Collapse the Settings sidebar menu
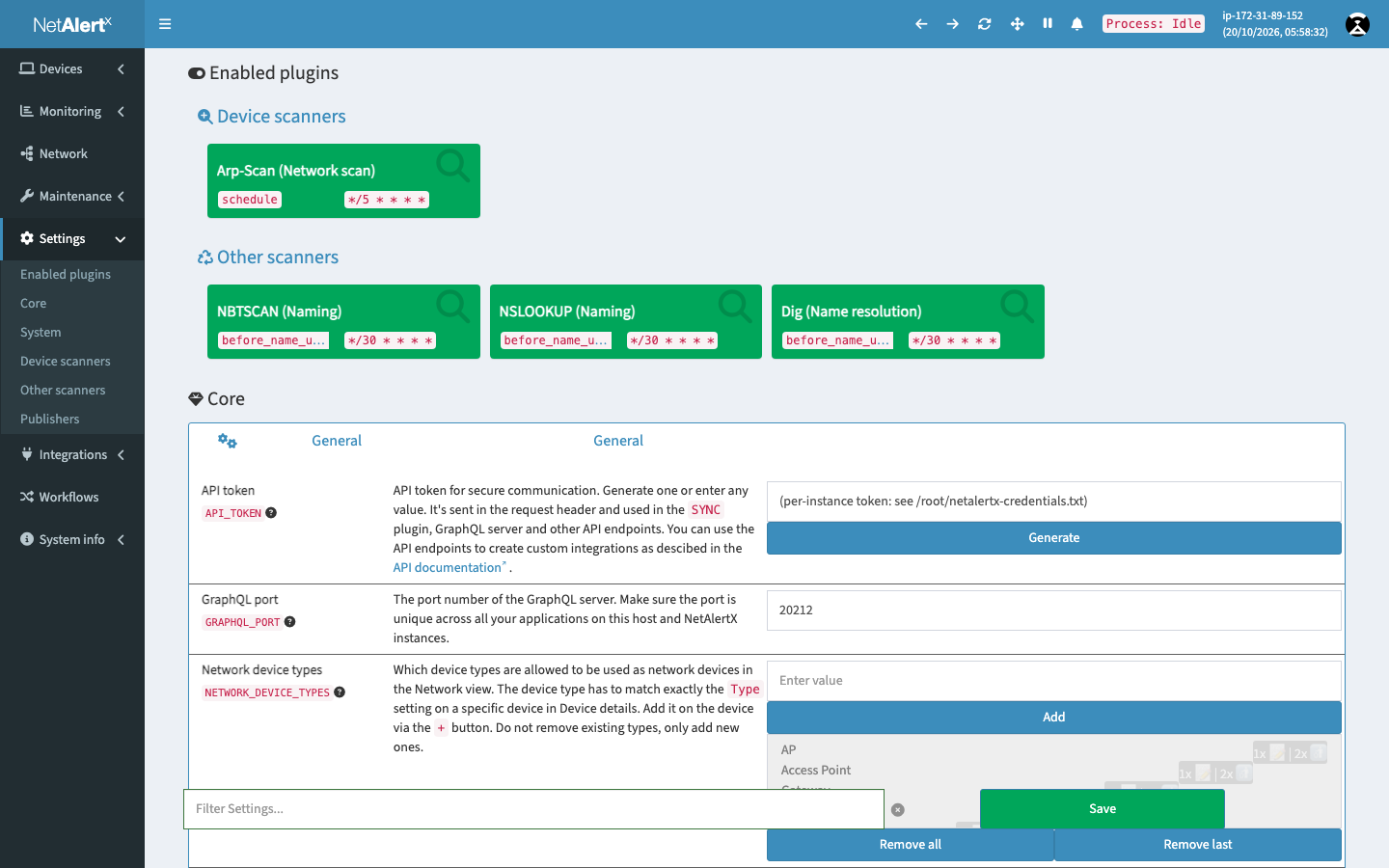The height and width of the screenshot is (868, 1389). click(x=72, y=239)
